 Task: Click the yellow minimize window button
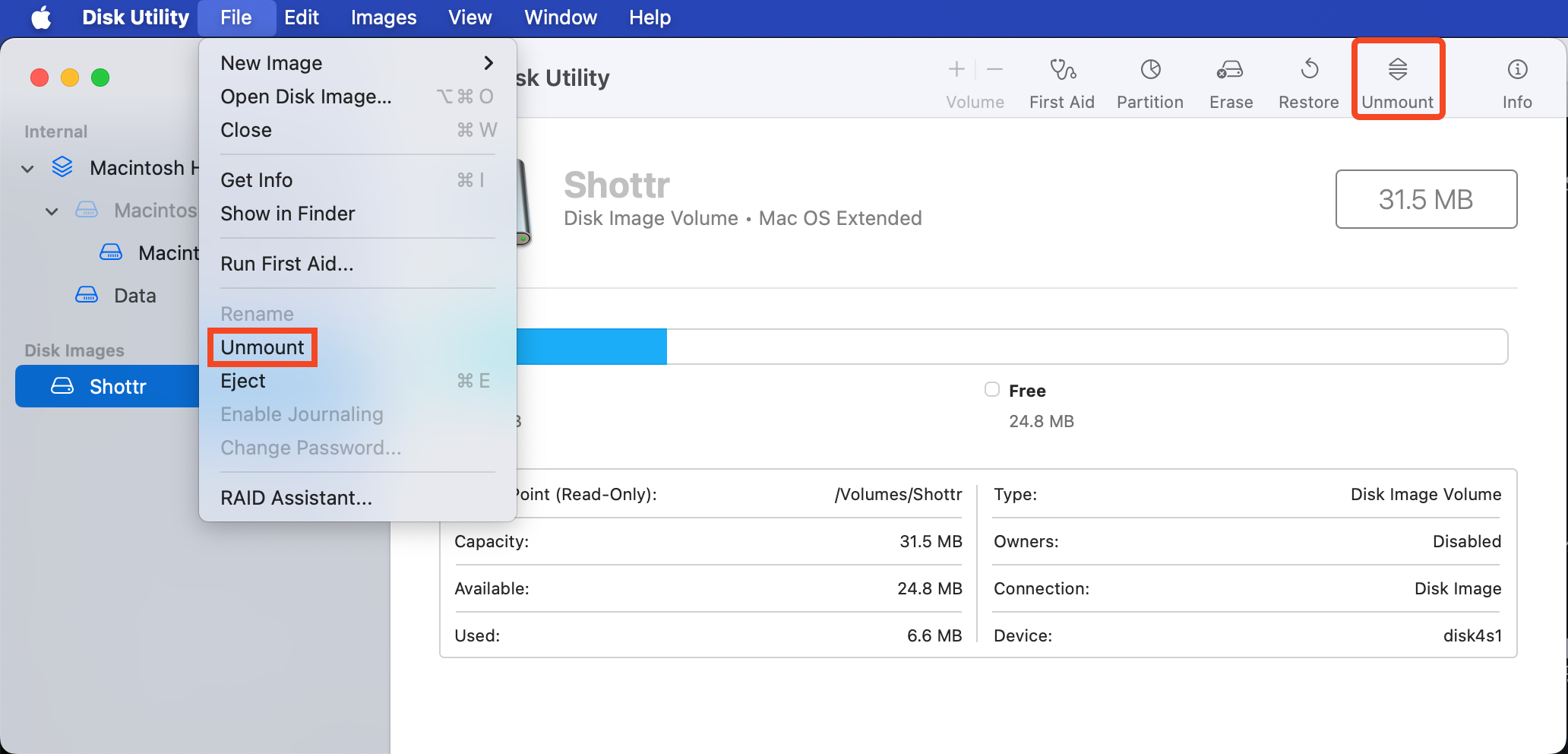click(x=70, y=78)
